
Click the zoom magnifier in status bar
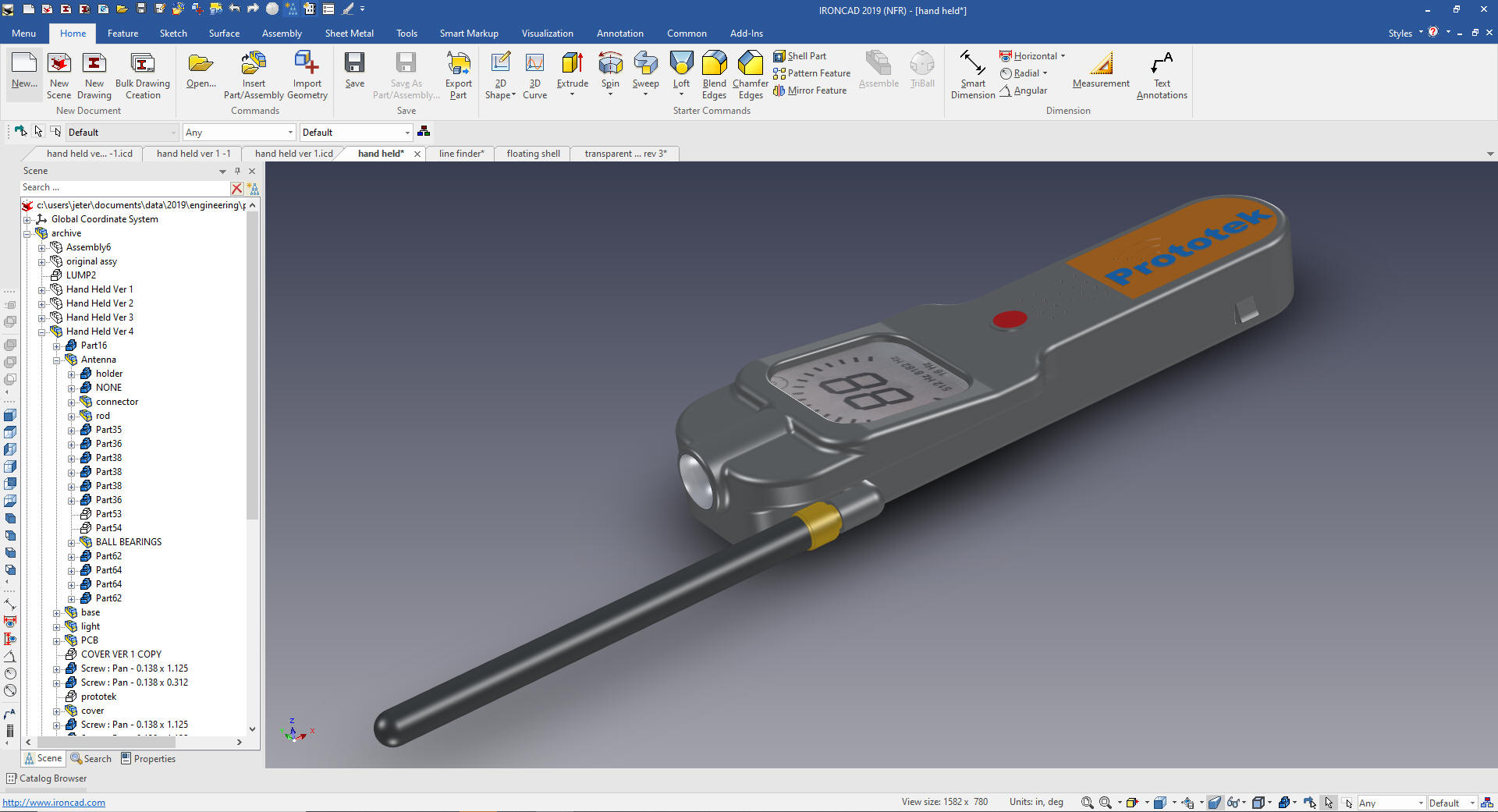(1087, 803)
